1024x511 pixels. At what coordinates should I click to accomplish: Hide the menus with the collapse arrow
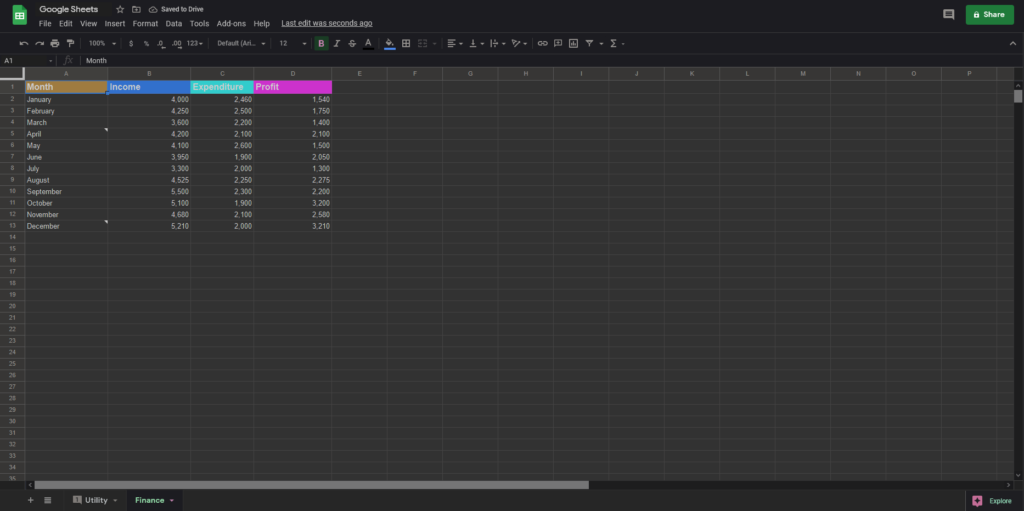pyautogui.click(x=1013, y=43)
